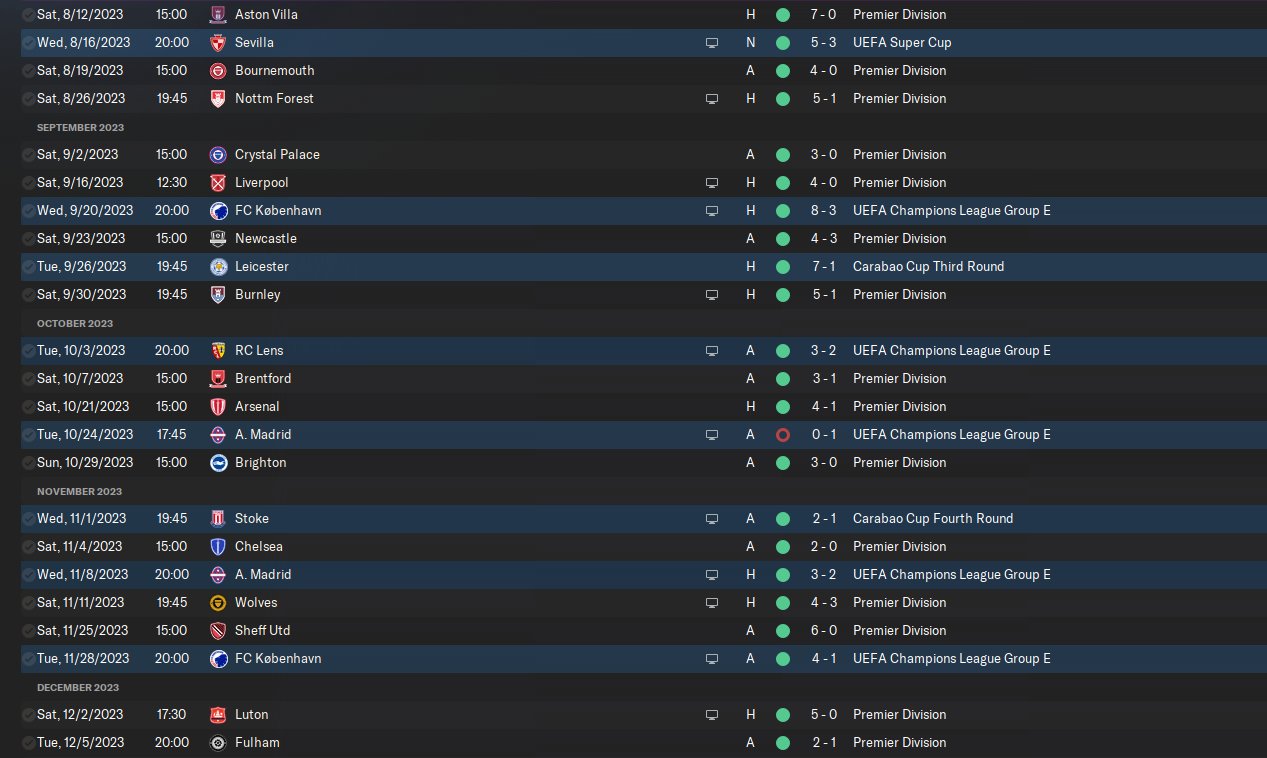The height and width of the screenshot is (758, 1267).
Task: Click the TV icon on the Luton row
Action: click(x=712, y=715)
